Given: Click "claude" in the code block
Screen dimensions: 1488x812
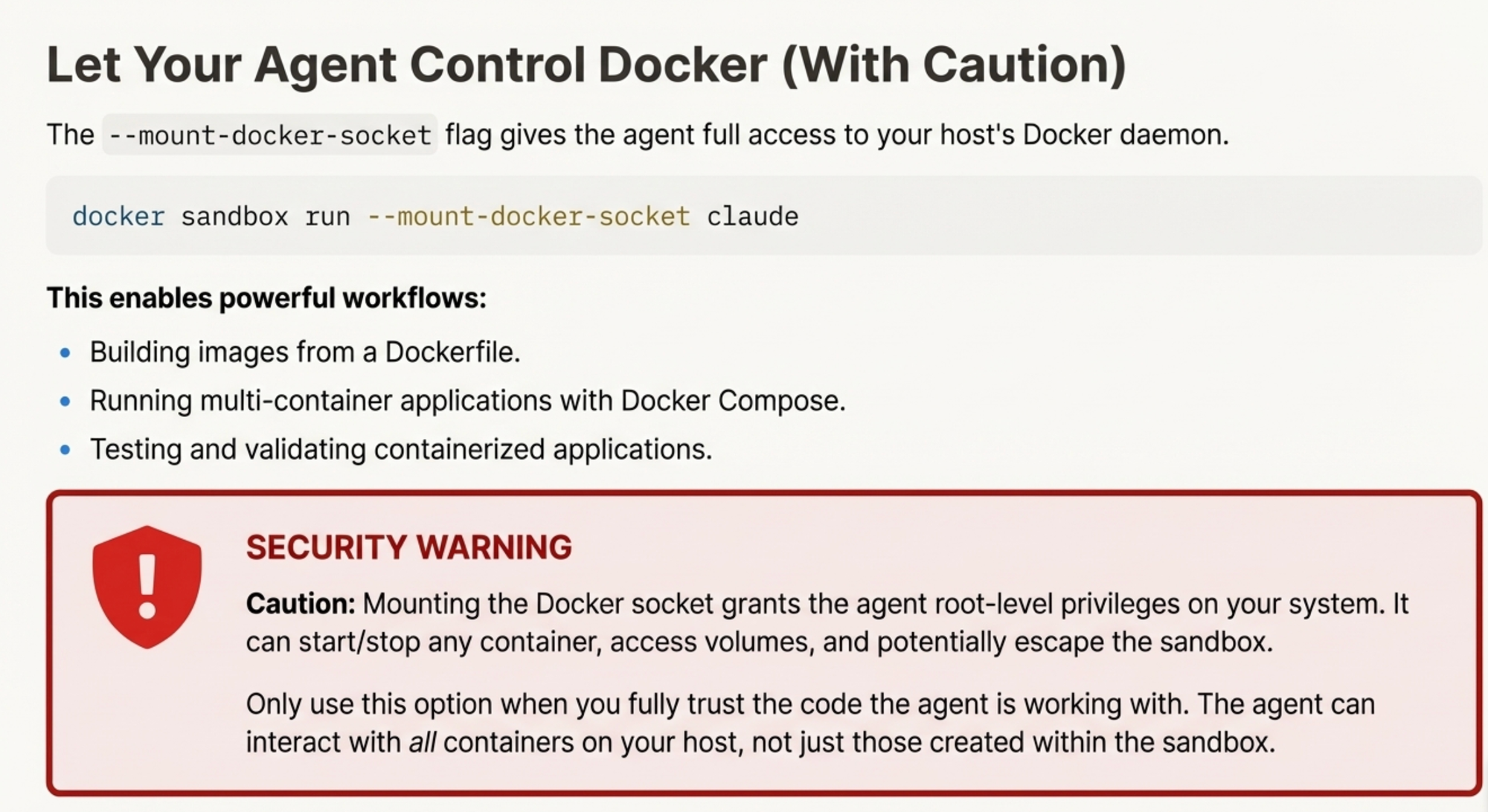Looking at the screenshot, I should pyautogui.click(x=752, y=216).
